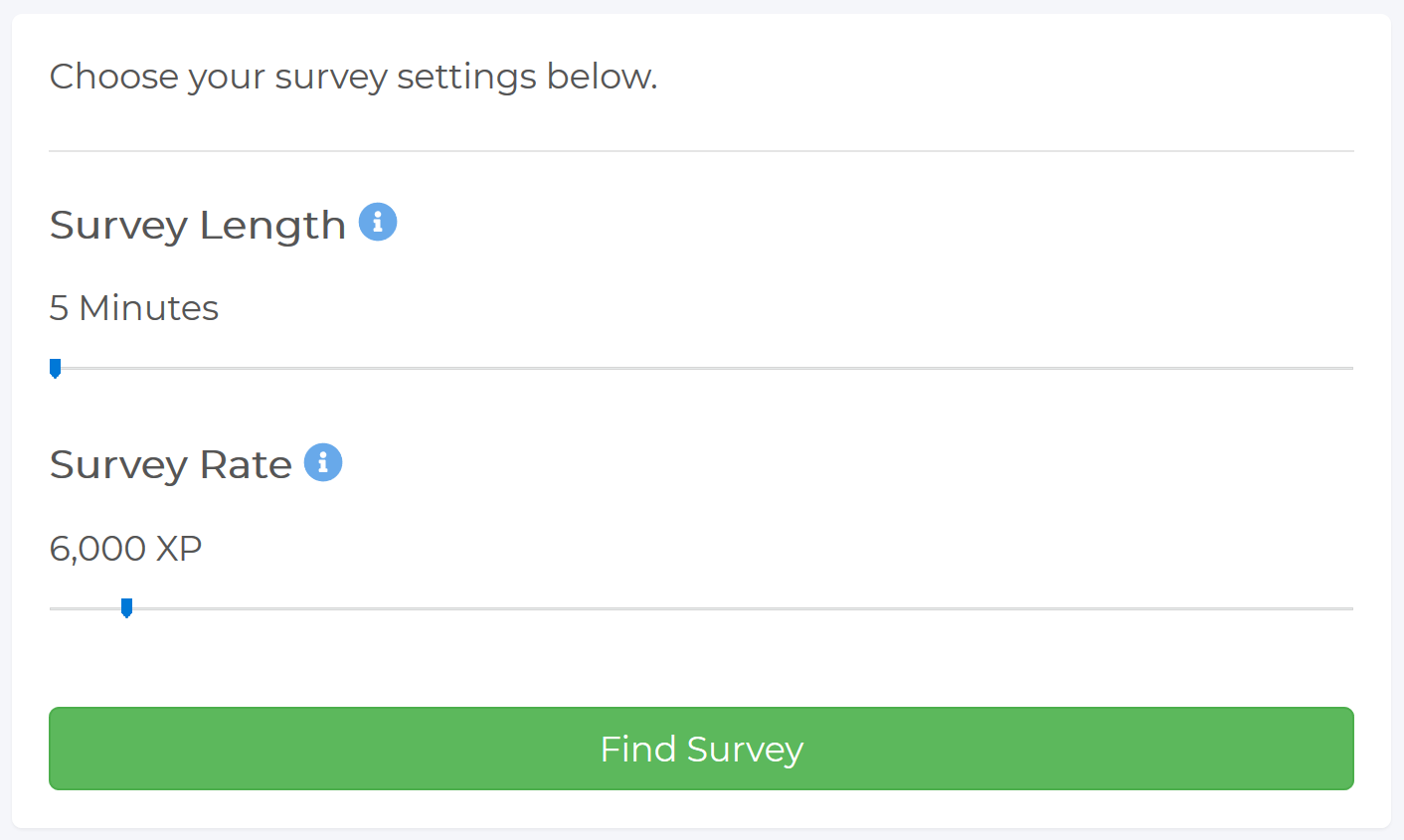
Task: Show the Survey Rate info tooltip icon
Action: pos(323,462)
